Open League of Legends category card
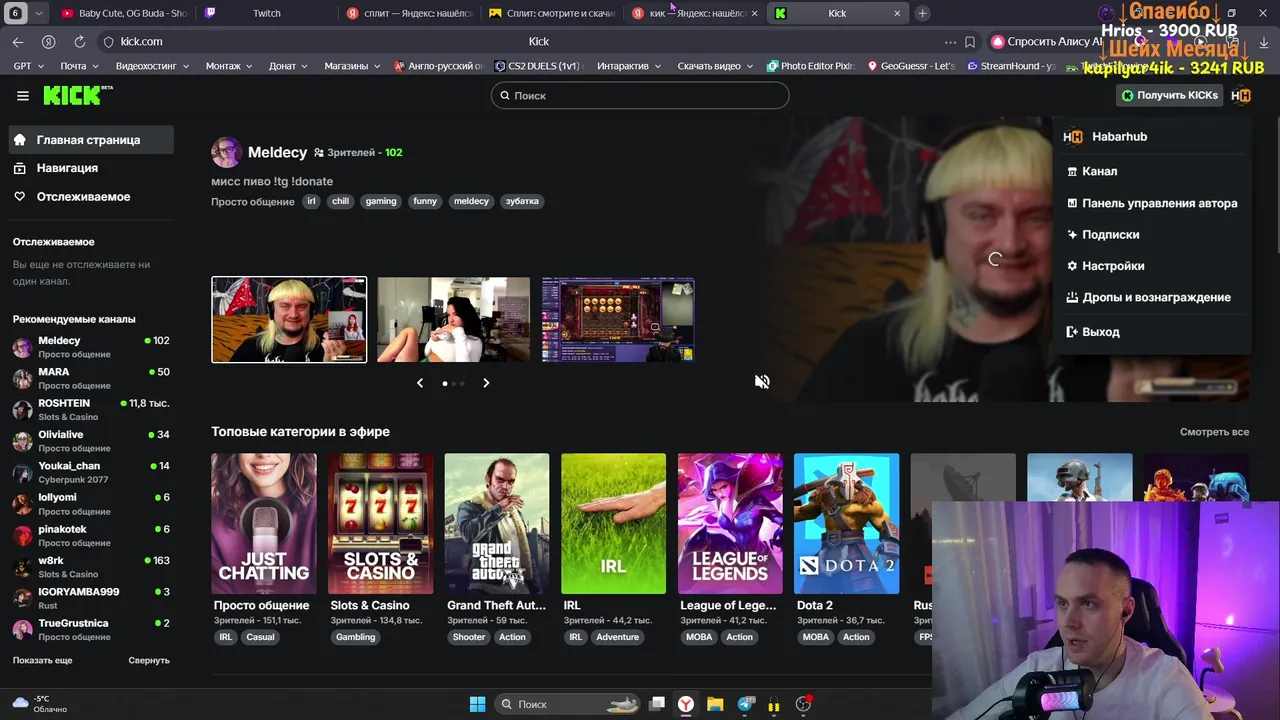The width and height of the screenshot is (1280, 720). click(730, 524)
